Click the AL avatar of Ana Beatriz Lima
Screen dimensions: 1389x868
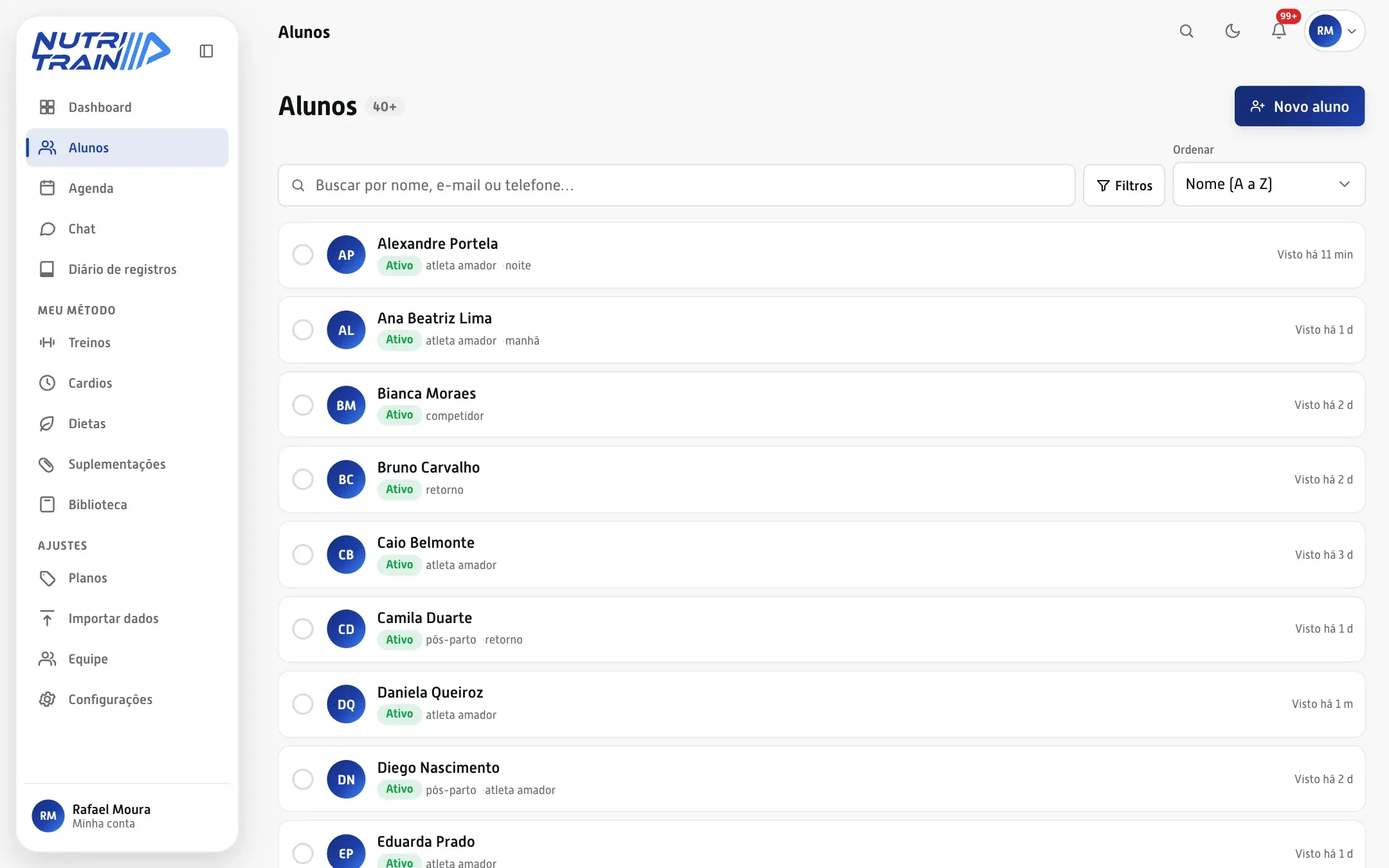[346, 330]
